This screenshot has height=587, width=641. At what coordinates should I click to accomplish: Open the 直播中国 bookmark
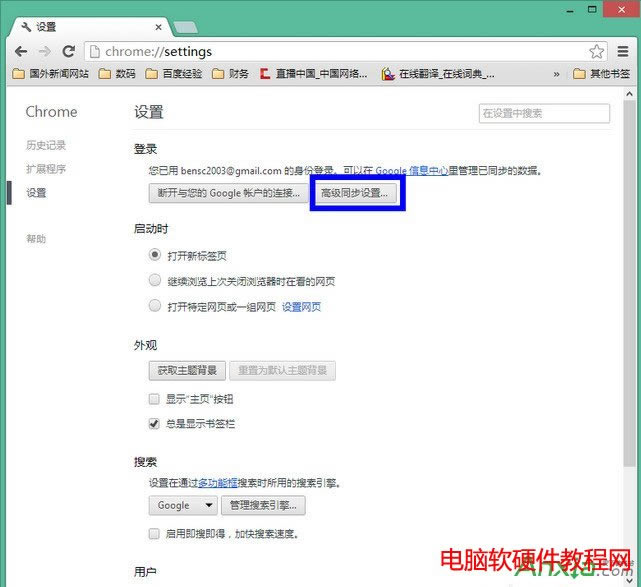point(313,74)
